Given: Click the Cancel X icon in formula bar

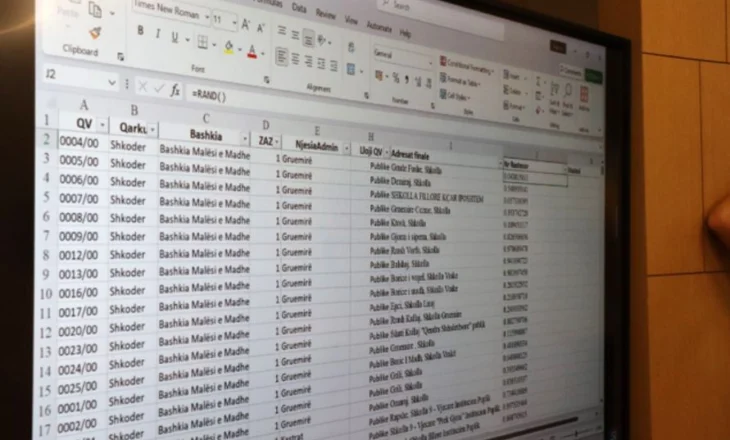Looking at the screenshot, I should (x=141, y=86).
